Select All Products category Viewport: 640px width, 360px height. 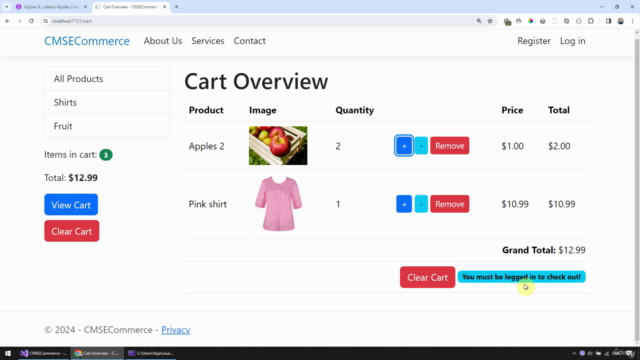click(x=107, y=79)
